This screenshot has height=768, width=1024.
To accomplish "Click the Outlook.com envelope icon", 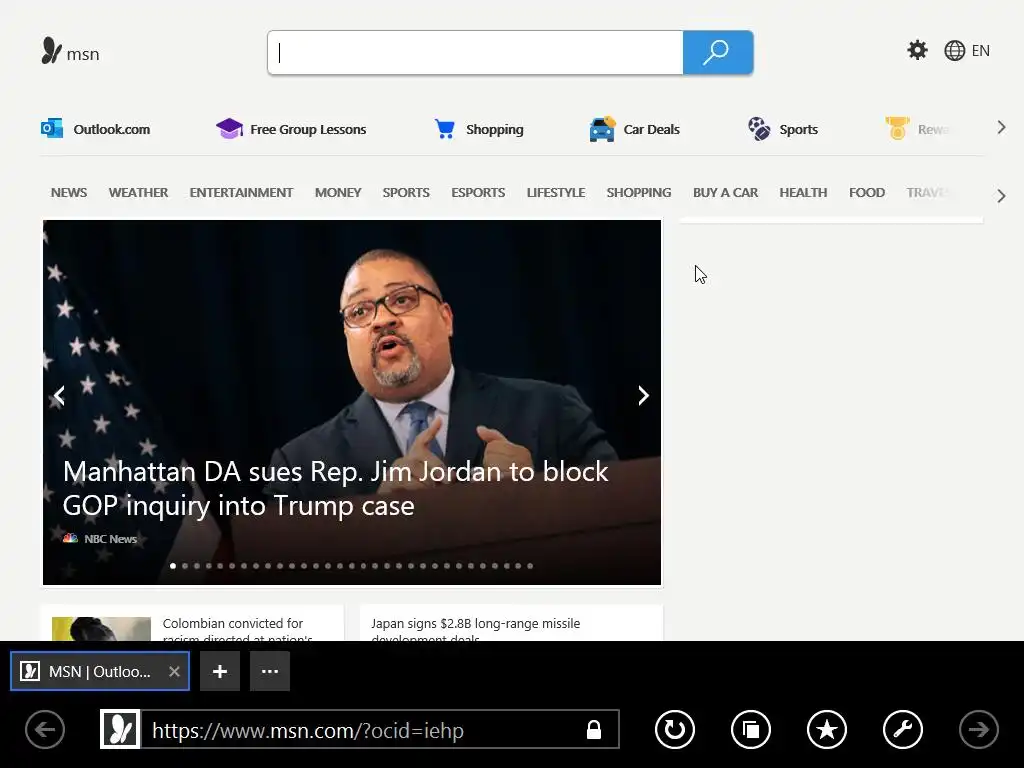I will (x=52, y=129).
